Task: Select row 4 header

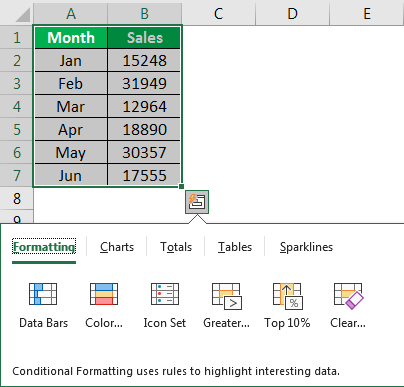Action: (x=17, y=106)
